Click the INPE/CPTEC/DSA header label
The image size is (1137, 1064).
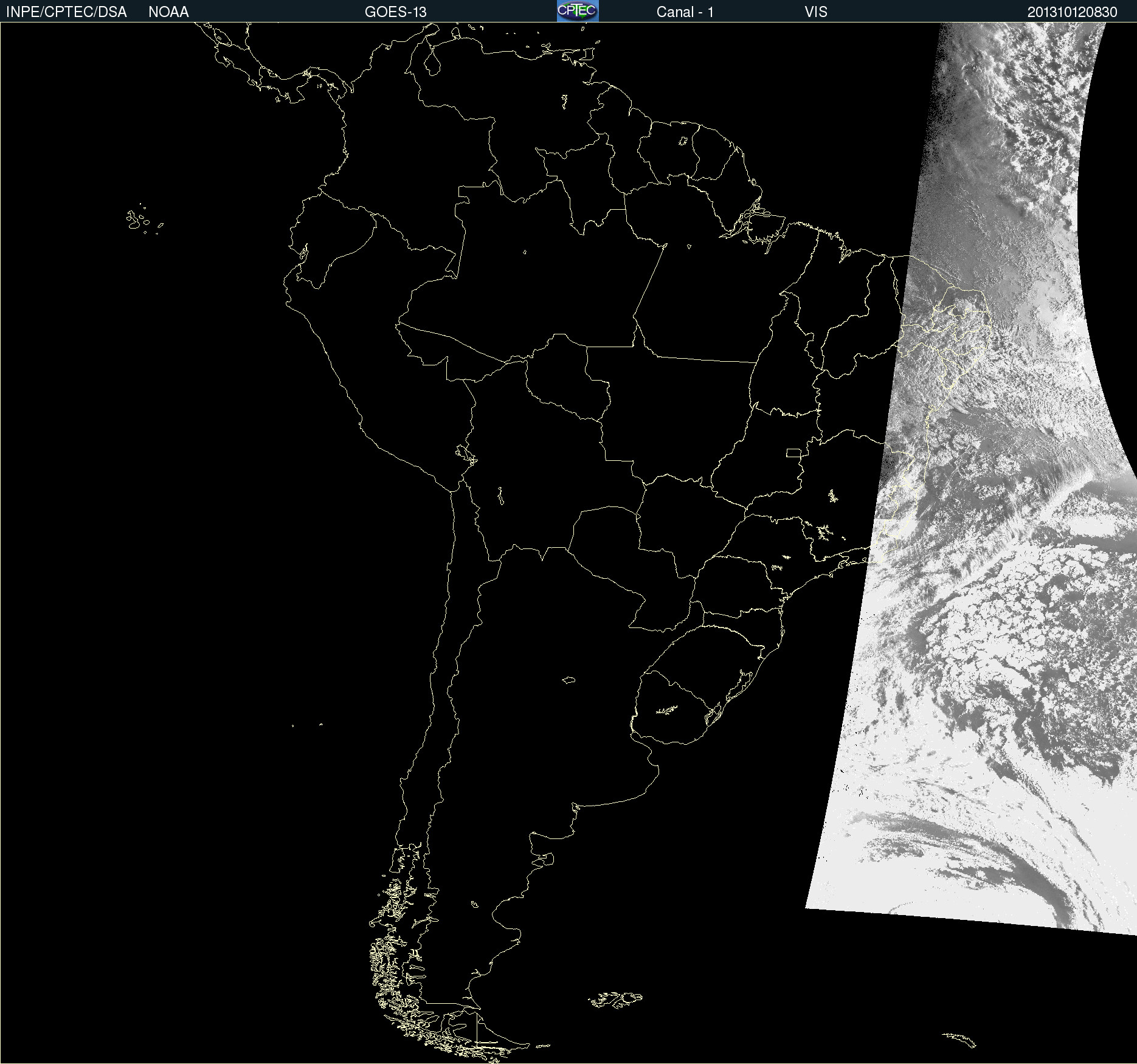click(66, 12)
